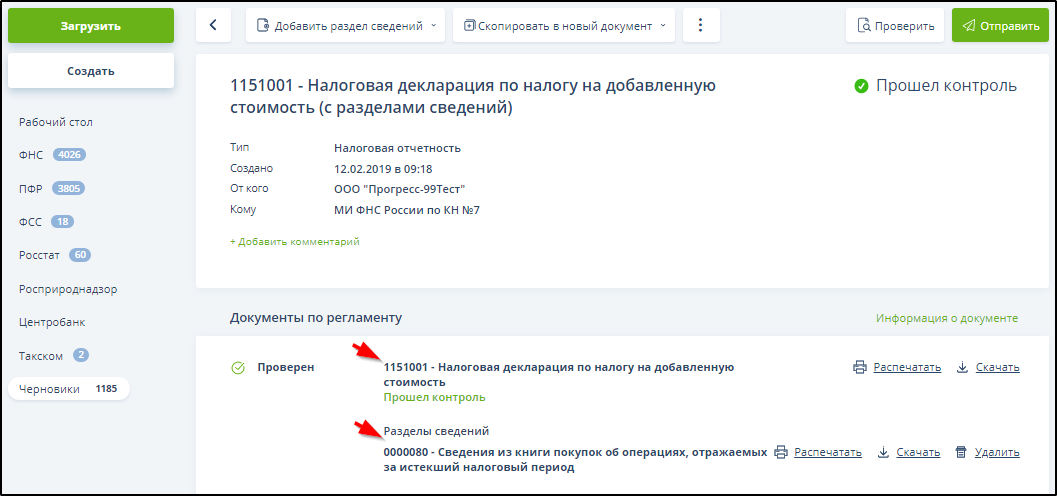The width and height of the screenshot is (1057, 496).
Task: Click the printer icon for section 0000080
Action: (x=781, y=452)
